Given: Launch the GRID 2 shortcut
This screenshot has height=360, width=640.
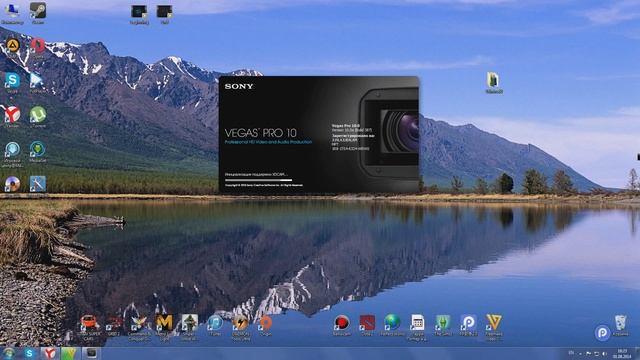Looking at the screenshot, I should (x=114, y=325).
